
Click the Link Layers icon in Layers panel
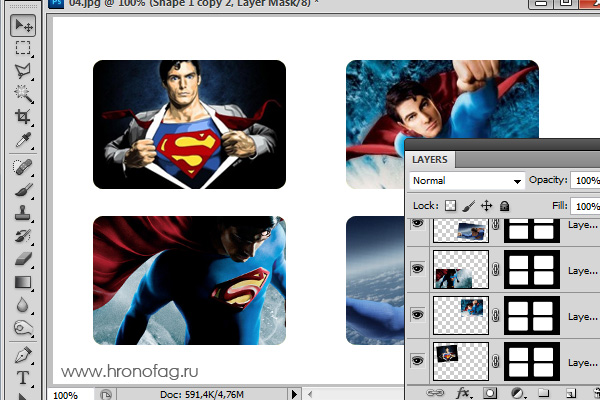point(435,393)
